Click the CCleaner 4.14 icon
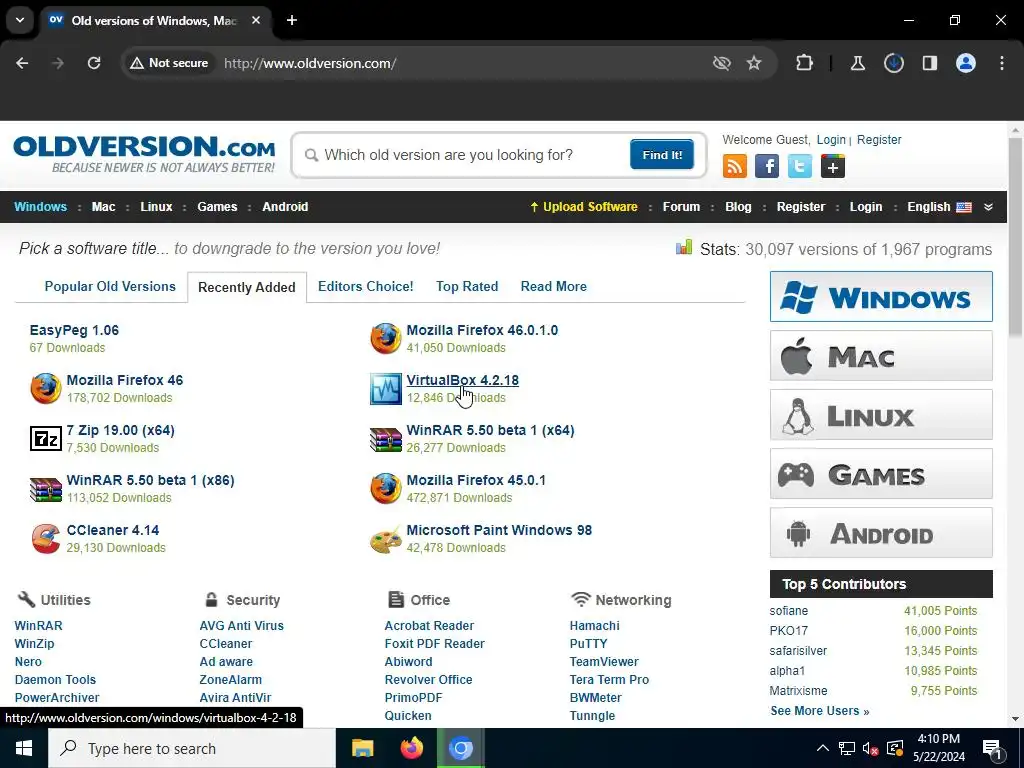Viewport: 1024px width, 768px height. point(46,539)
